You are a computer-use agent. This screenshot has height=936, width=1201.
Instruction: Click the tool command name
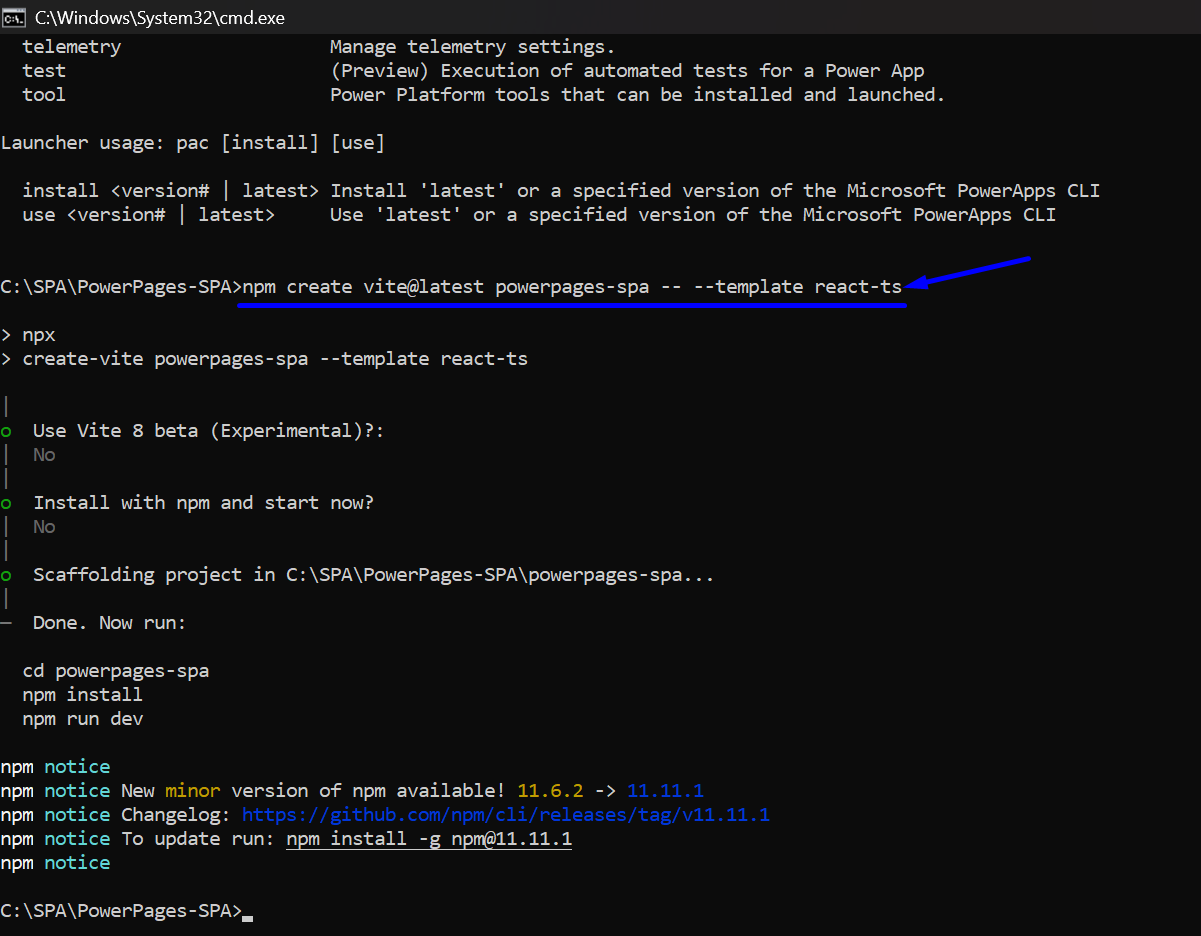44,95
